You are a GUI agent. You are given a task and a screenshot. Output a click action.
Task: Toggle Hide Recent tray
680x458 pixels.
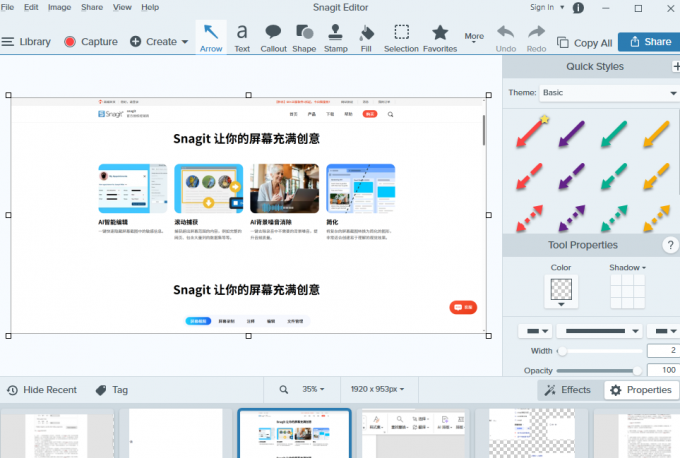(42, 390)
